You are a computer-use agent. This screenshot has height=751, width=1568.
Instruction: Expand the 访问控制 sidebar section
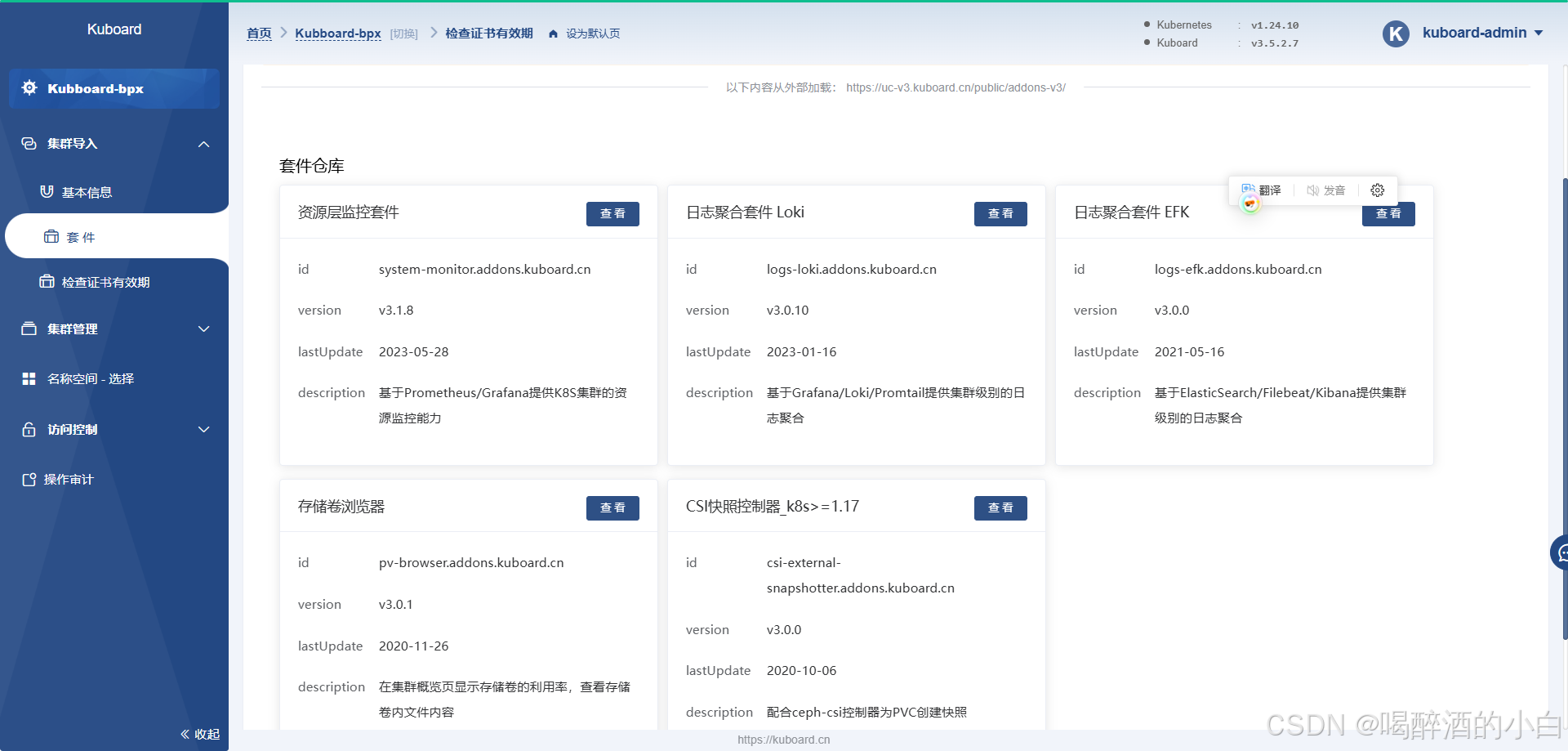point(204,430)
